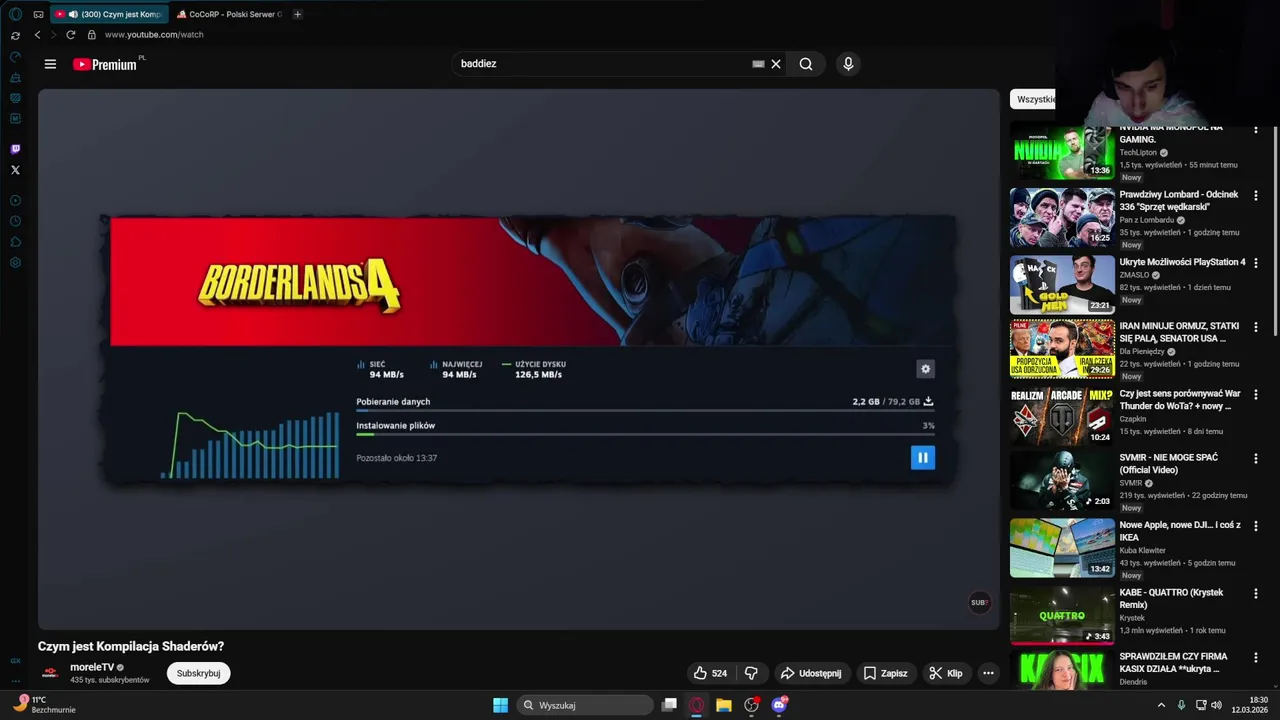Open a new browser tab
Viewport: 1280px width, 720px height.
coord(297,14)
